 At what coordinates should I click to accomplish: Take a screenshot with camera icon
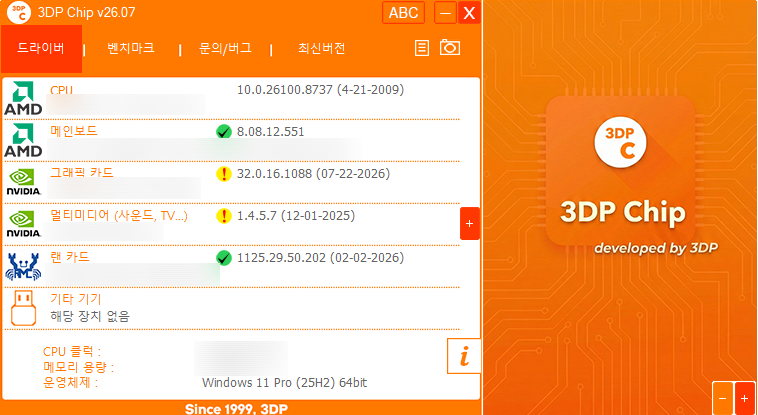450,47
